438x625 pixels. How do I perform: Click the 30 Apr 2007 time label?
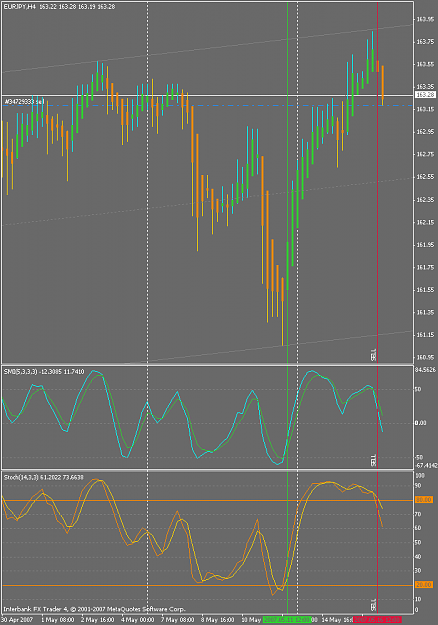tap(17, 620)
